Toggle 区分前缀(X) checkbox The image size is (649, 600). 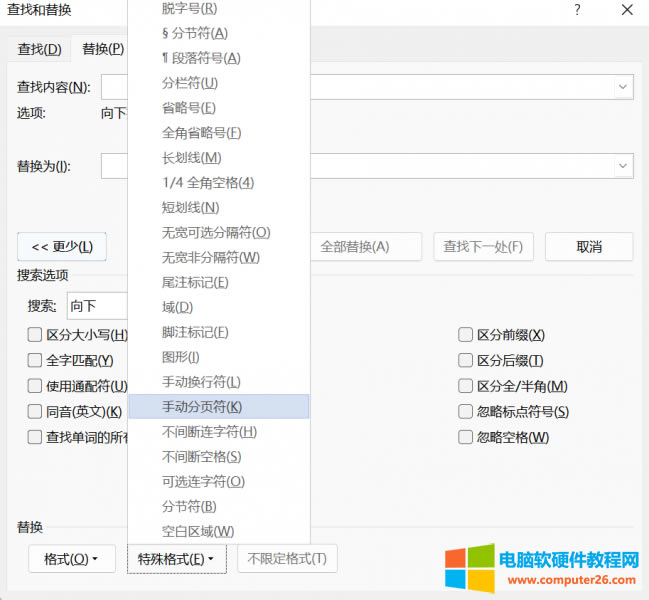[465, 335]
